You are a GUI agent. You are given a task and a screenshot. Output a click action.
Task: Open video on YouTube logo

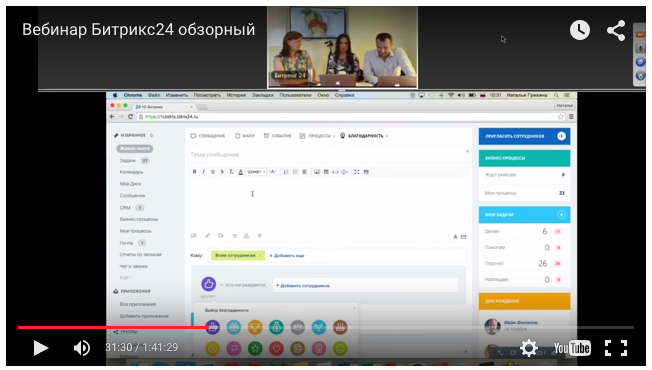pos(572,348)
